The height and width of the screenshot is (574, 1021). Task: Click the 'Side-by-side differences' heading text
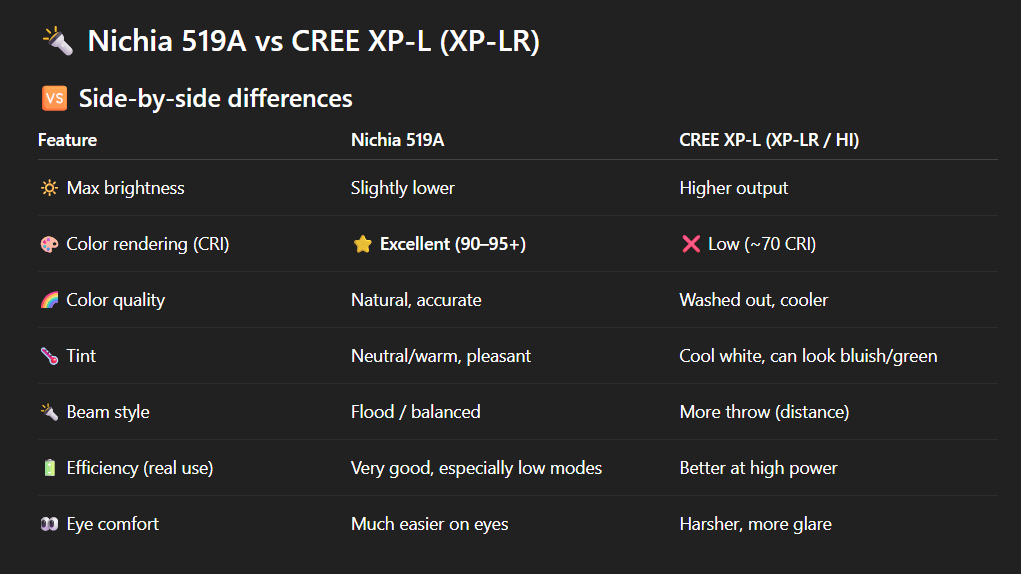click(215, 98)
